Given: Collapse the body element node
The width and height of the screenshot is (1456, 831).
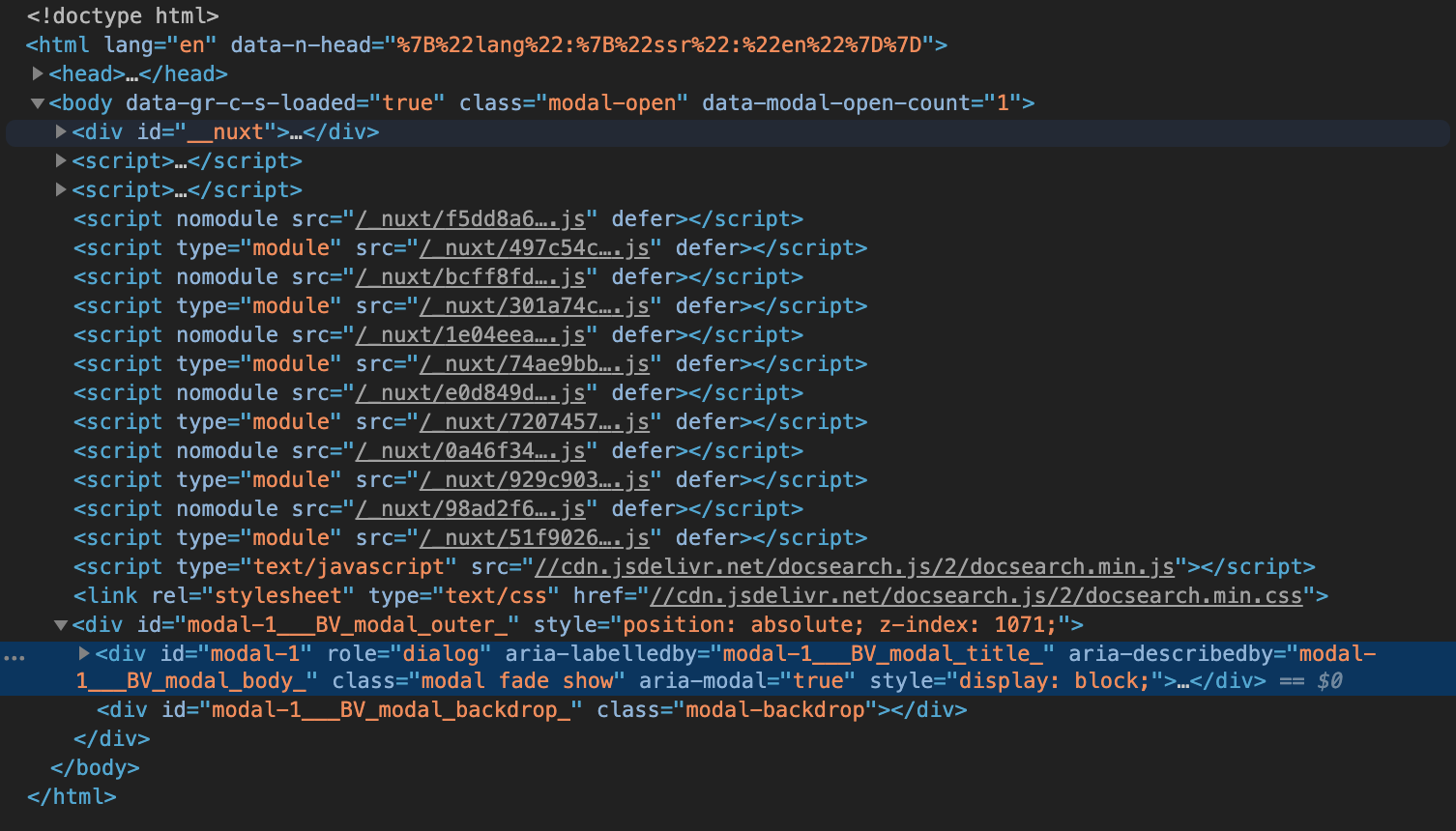Looking at the screenshot, I should (x=38, y=102).
